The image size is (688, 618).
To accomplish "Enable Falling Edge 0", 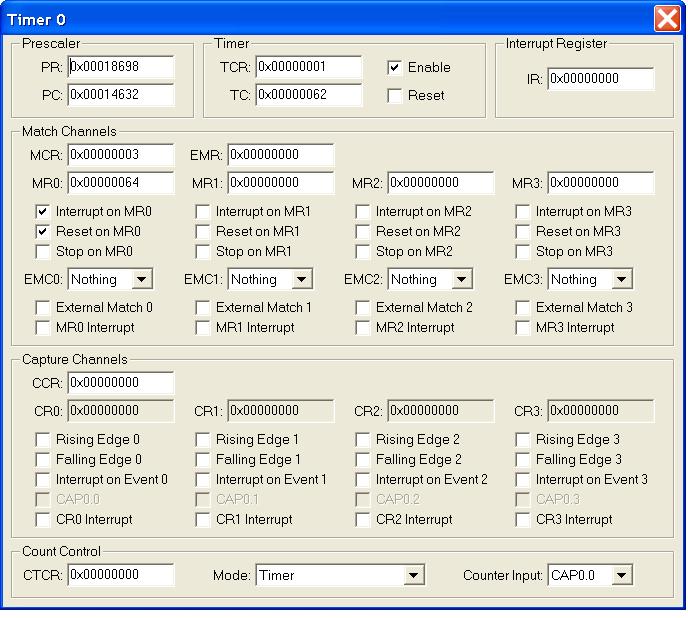I will (x=42, y=460).
